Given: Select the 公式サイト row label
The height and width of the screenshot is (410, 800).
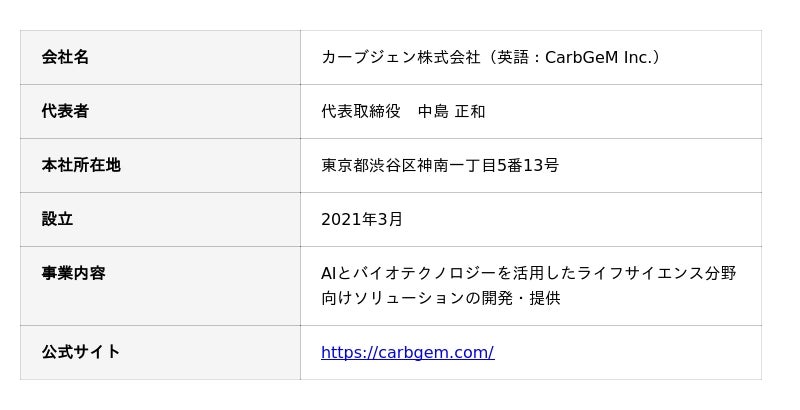Looking at the screenshot, I should [x=81, y=352].
